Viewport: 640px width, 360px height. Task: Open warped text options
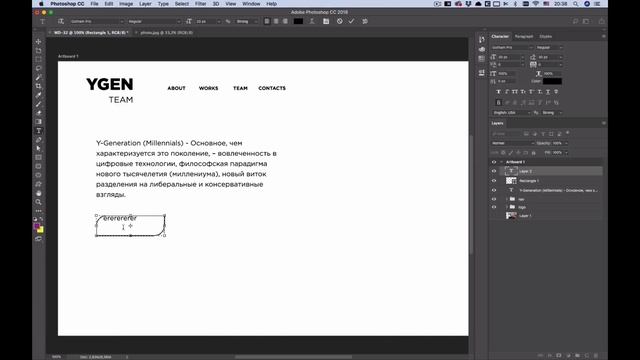(x=312, y=21)
